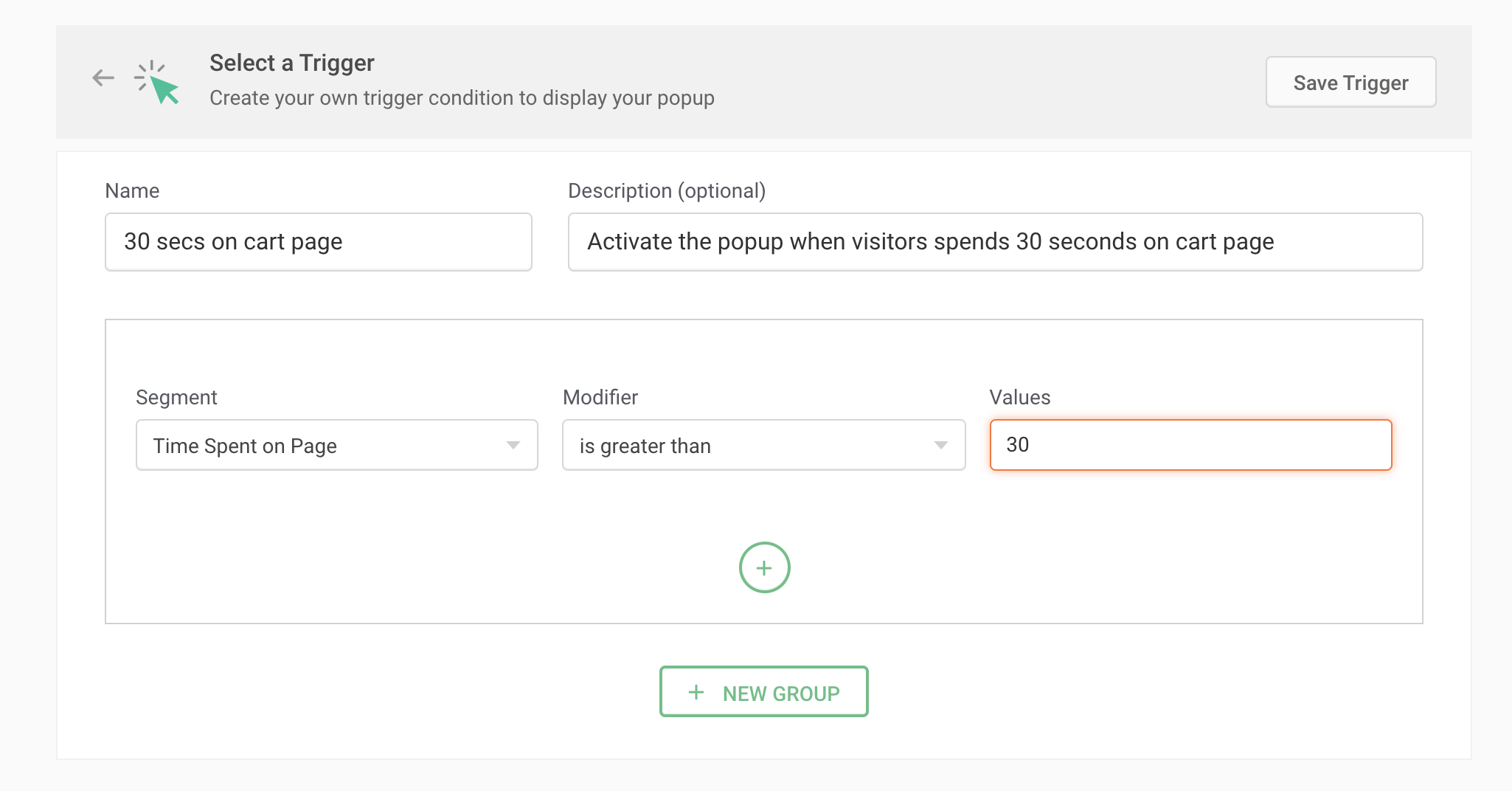Click into the Description text field
The width and height of the screenshot is (1512, 791).
tap(994, 242)
